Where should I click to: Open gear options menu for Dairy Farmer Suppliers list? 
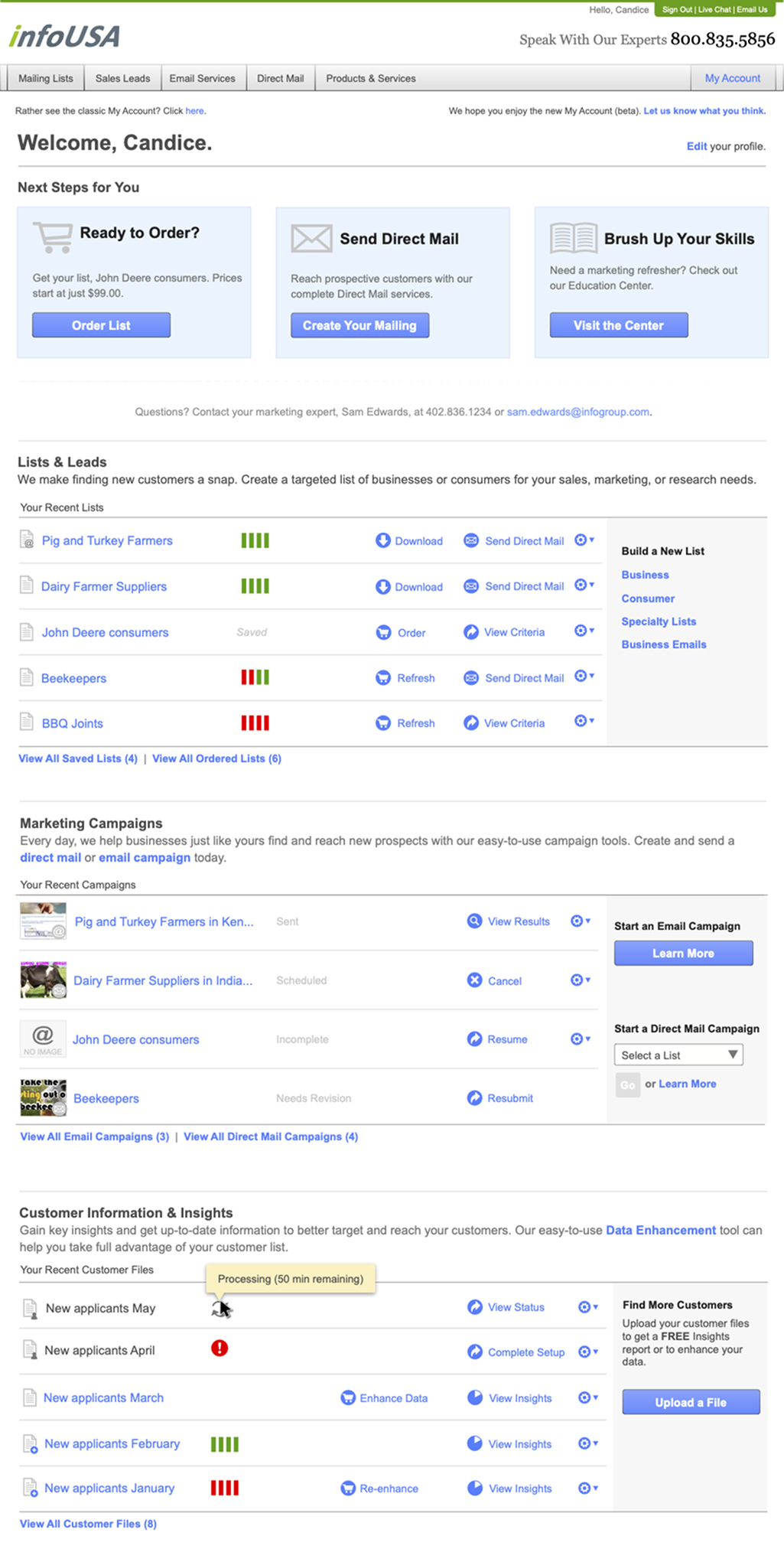click(x=584, y=585)
